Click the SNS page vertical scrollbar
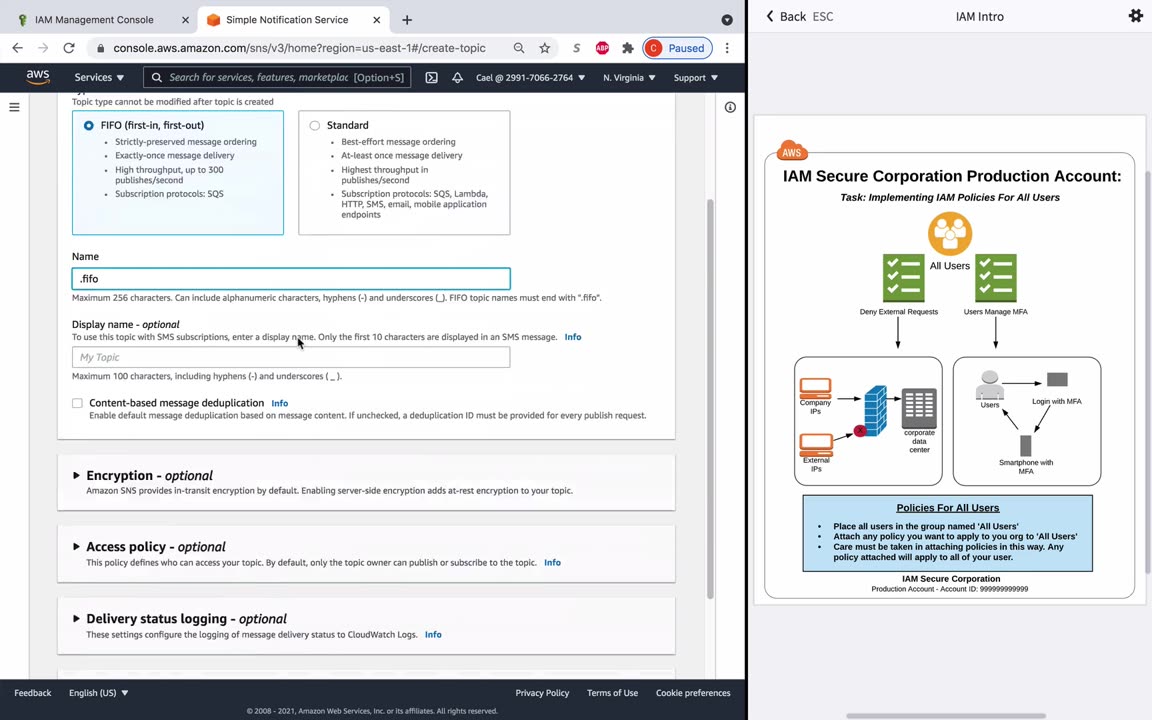Image resolution: width=1152 pixels, height=720 pixels. (710, 398)
